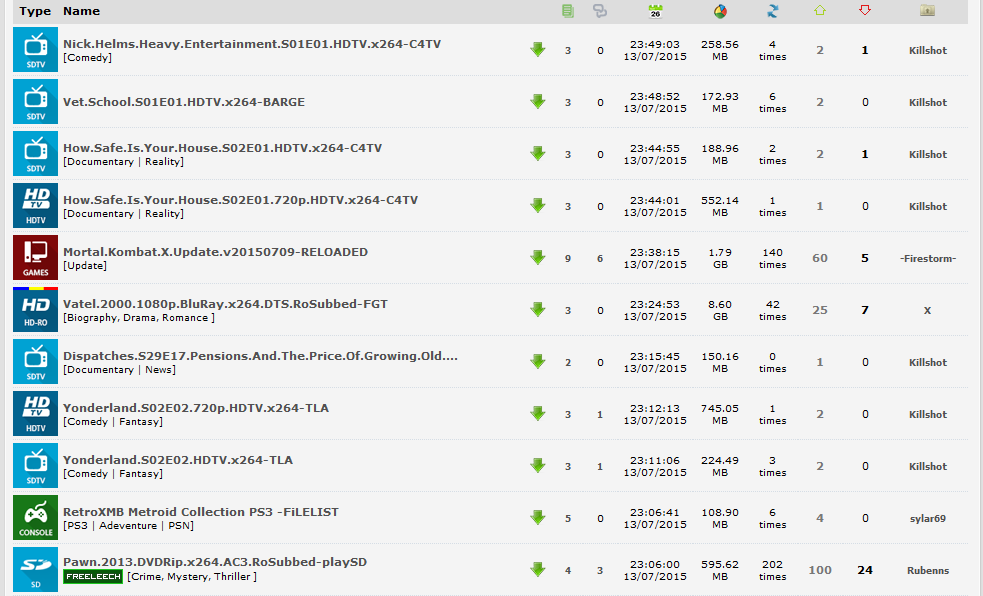Click SDTV category icon for Vet.School row
This screenshot has width=983, height=596.
(x=36, y=102)
